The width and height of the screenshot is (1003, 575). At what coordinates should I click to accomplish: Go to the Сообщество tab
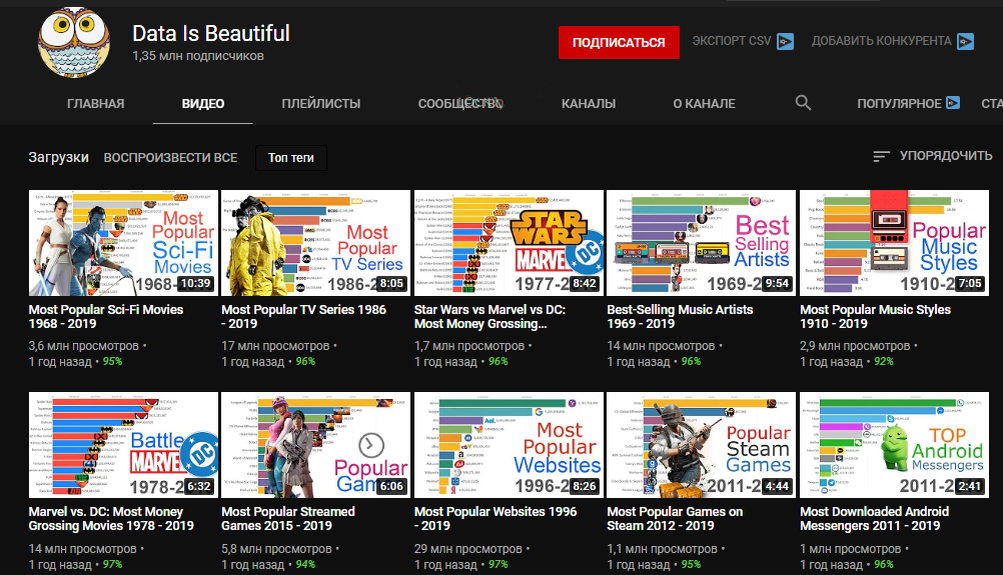click(460, 104)
